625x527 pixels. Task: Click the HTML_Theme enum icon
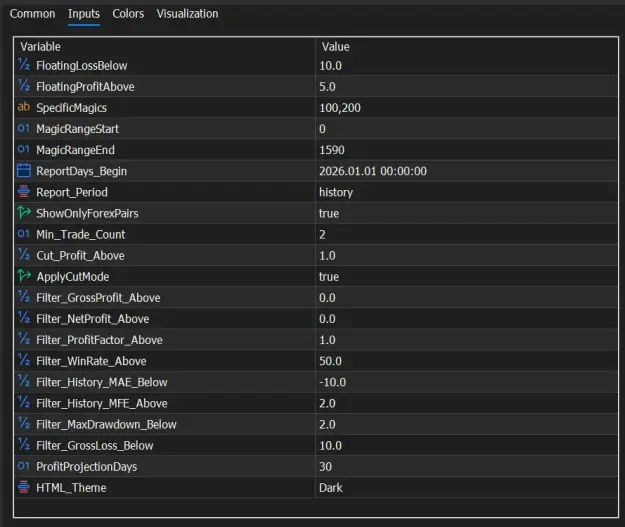coord(24,487)
